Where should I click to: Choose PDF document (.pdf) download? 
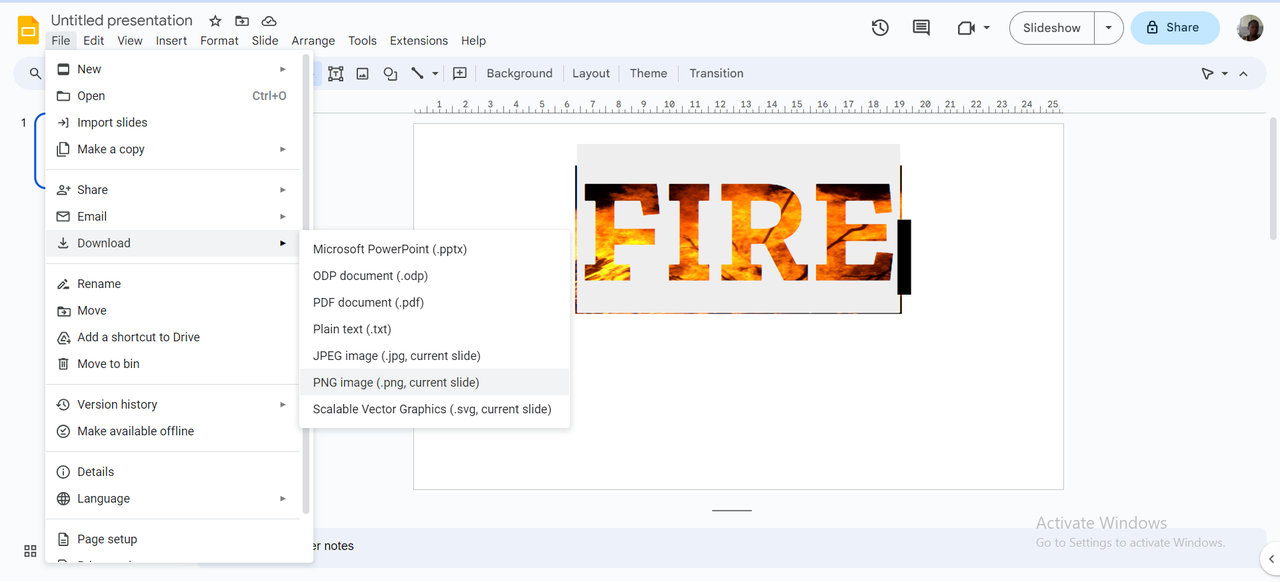435,303
